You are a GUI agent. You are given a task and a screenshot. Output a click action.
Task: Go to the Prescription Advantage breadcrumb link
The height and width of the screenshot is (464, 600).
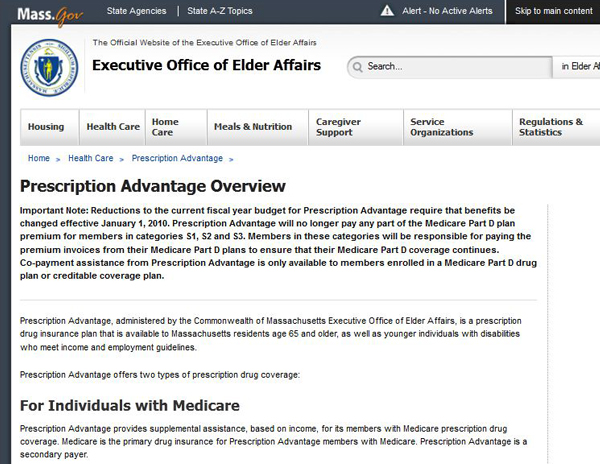point(177,158)
